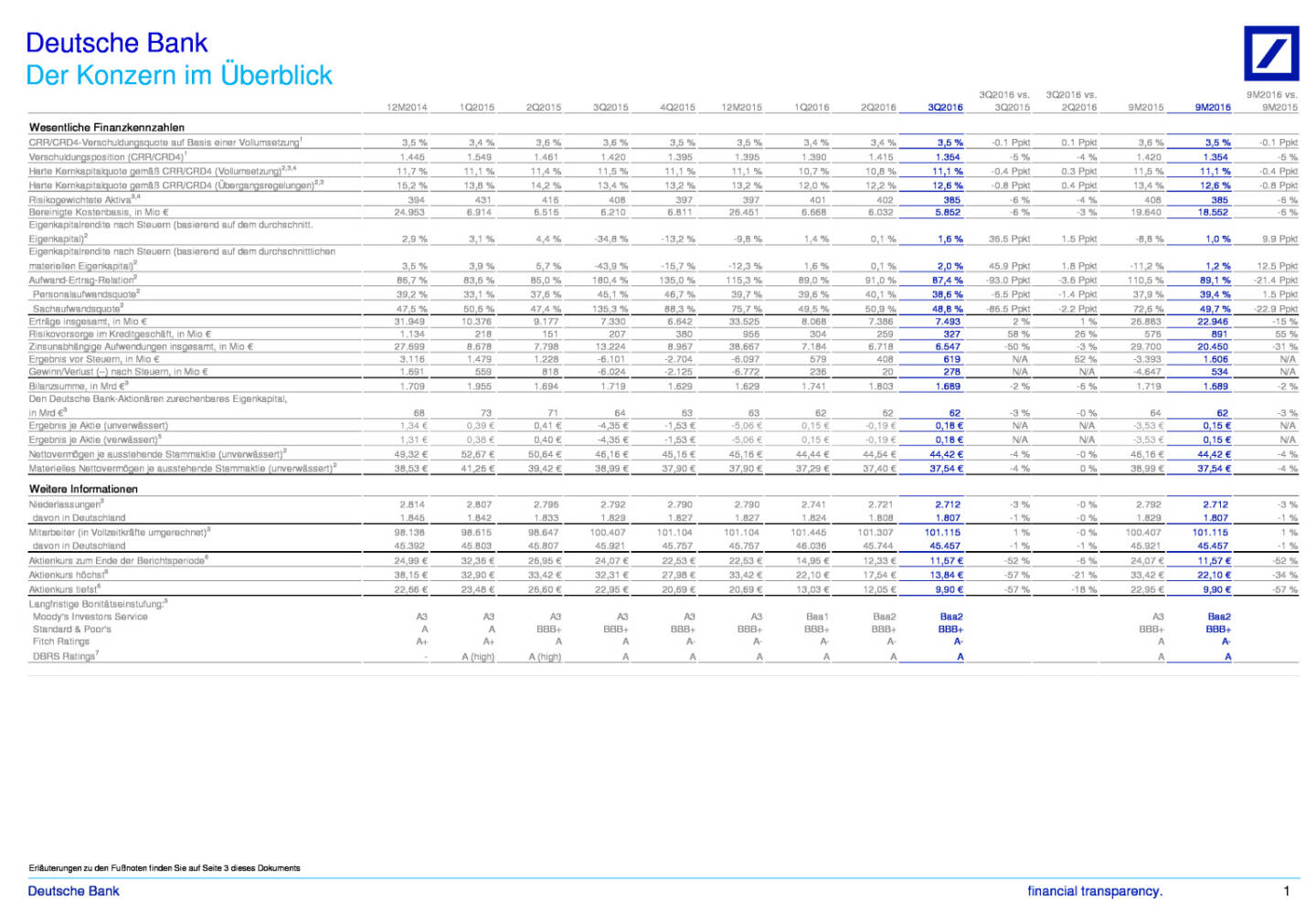Click the '24.953' cost base value for 12M2014
1316x911 pixels.
coord(409,212)
